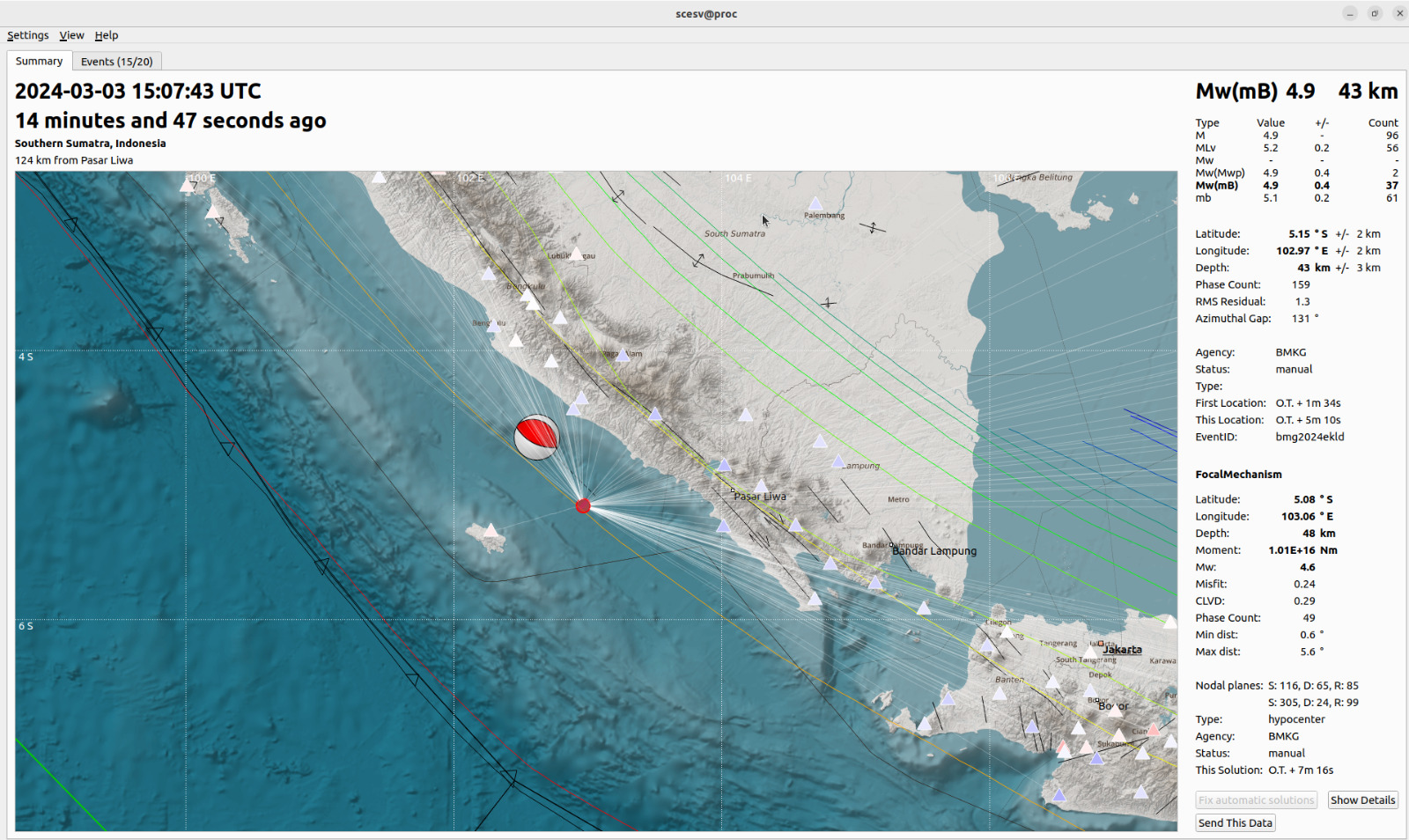Minimize the scesv window
Image resolution: width=1409 pixels, height=840 pixels.
coord(1350,13)
